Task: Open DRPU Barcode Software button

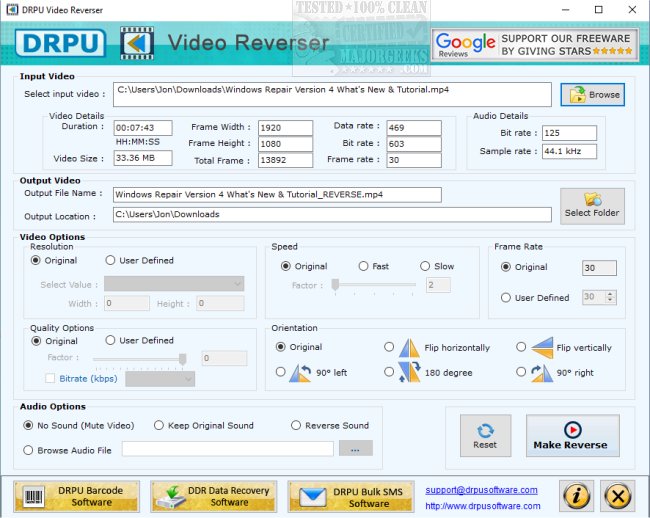Action: [x=77, y=496]
